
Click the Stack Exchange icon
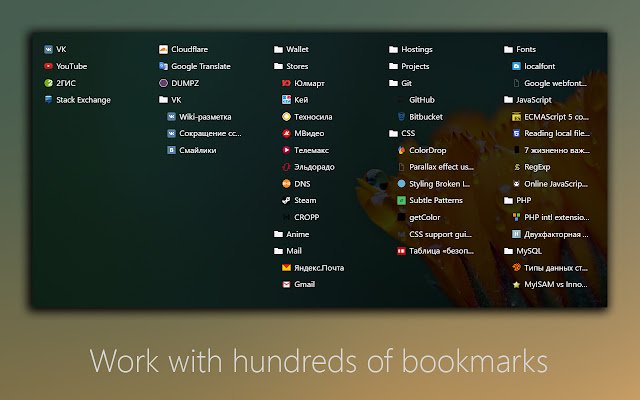coord(49,100)
